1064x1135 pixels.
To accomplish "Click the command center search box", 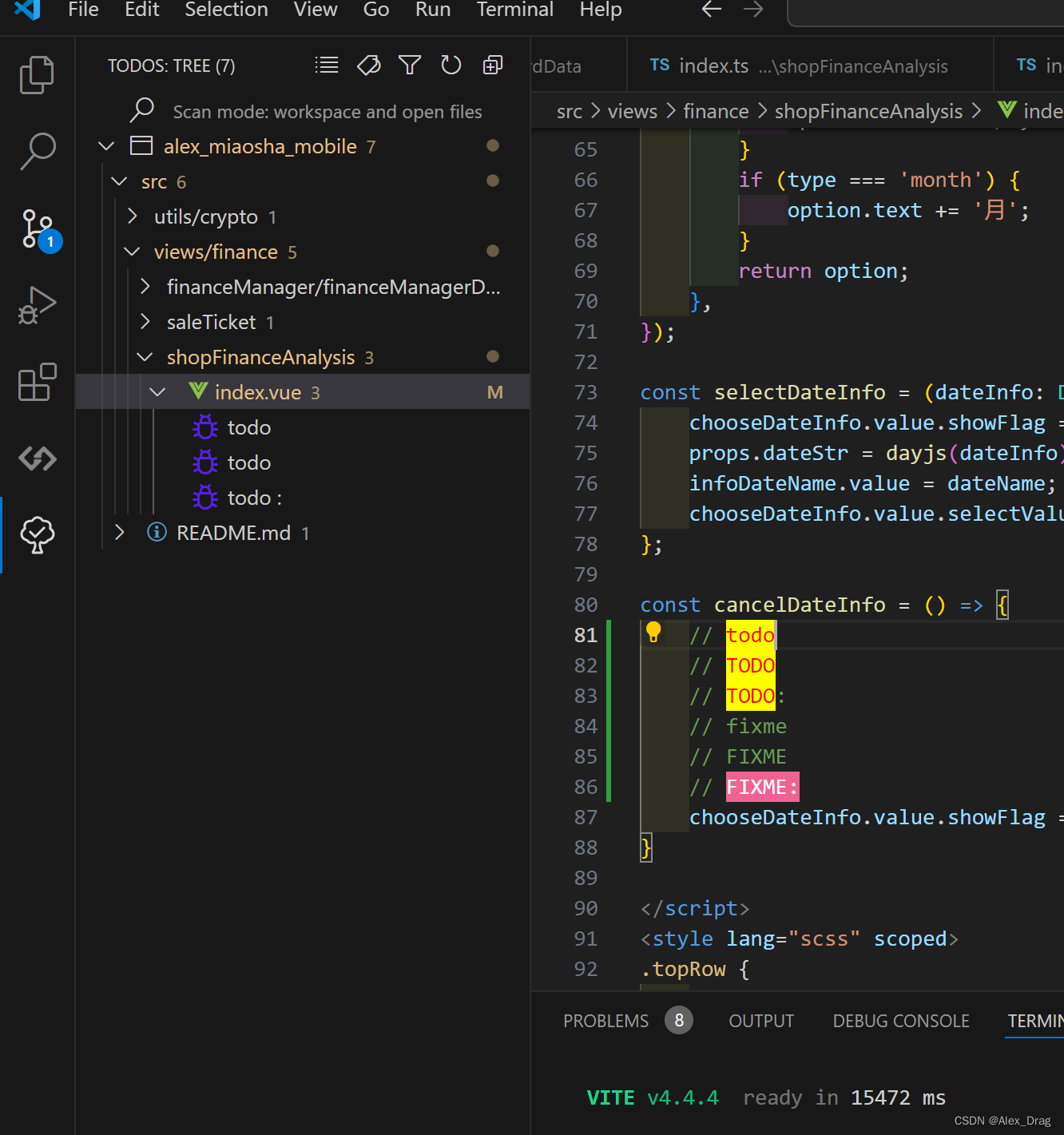I will 925,11.
